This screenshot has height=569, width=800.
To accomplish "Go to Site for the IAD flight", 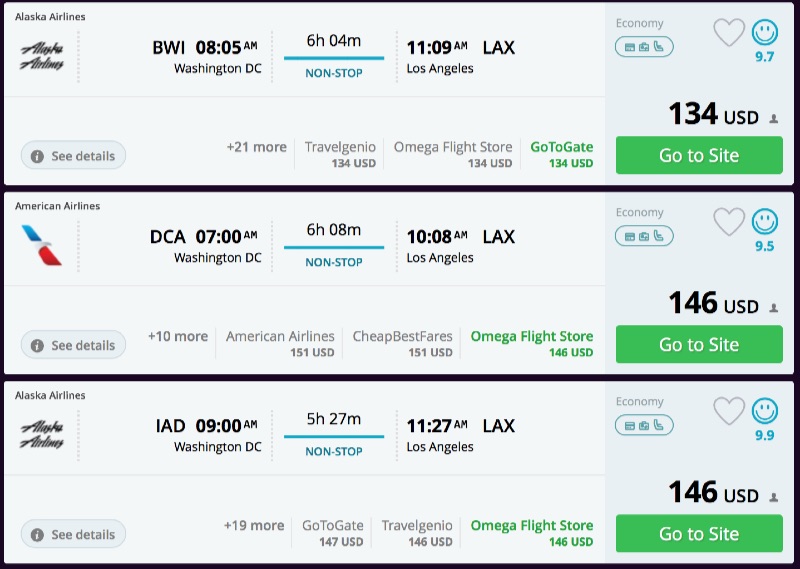I will pos(699,533).
